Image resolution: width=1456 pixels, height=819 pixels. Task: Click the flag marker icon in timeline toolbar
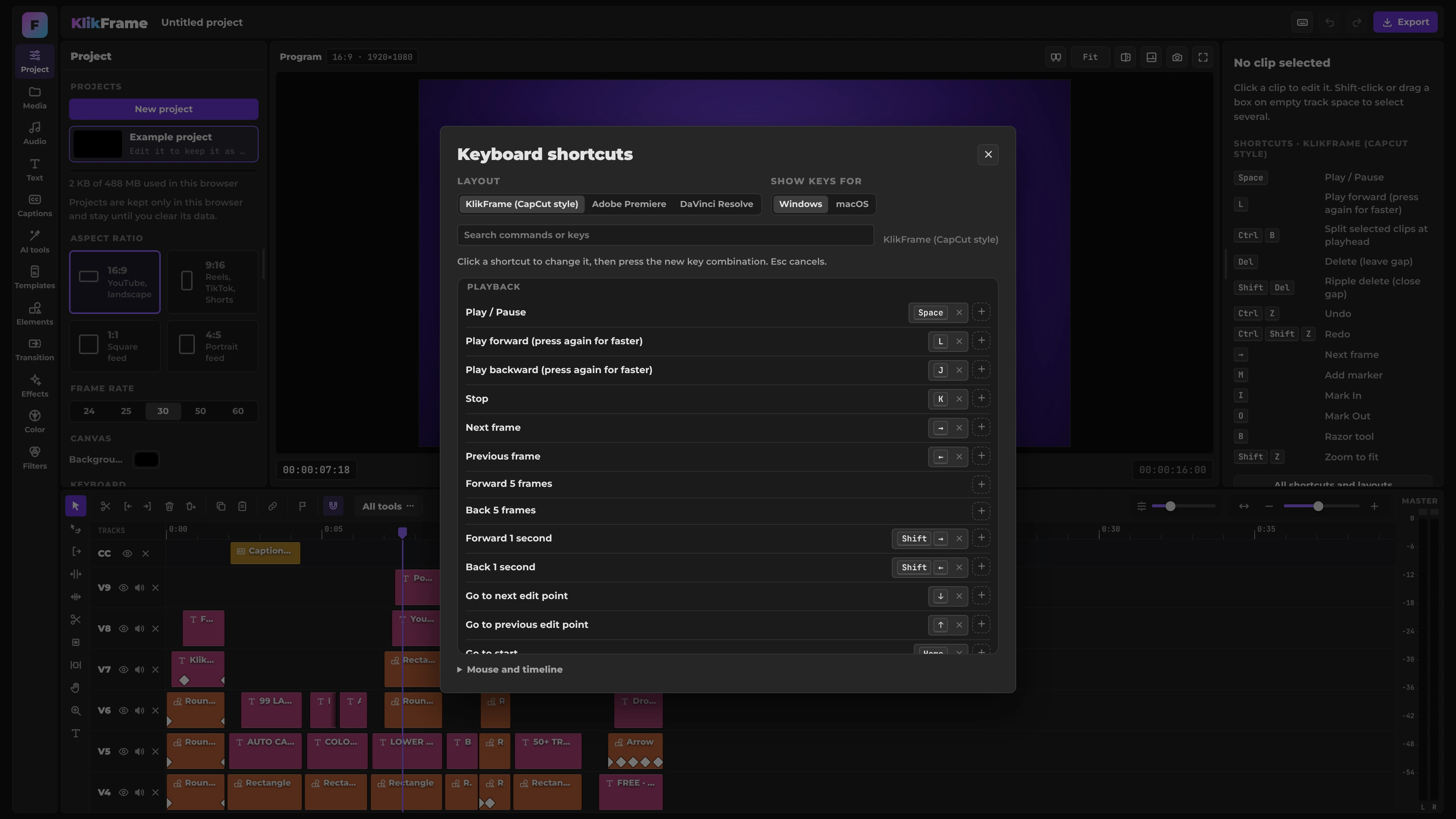[x=303, y=506]
